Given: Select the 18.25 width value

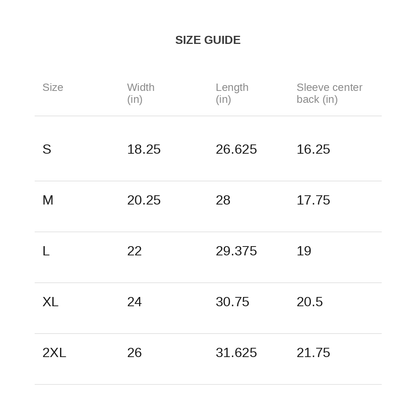Looking at the screenshot, I should (x=144, y=149).
